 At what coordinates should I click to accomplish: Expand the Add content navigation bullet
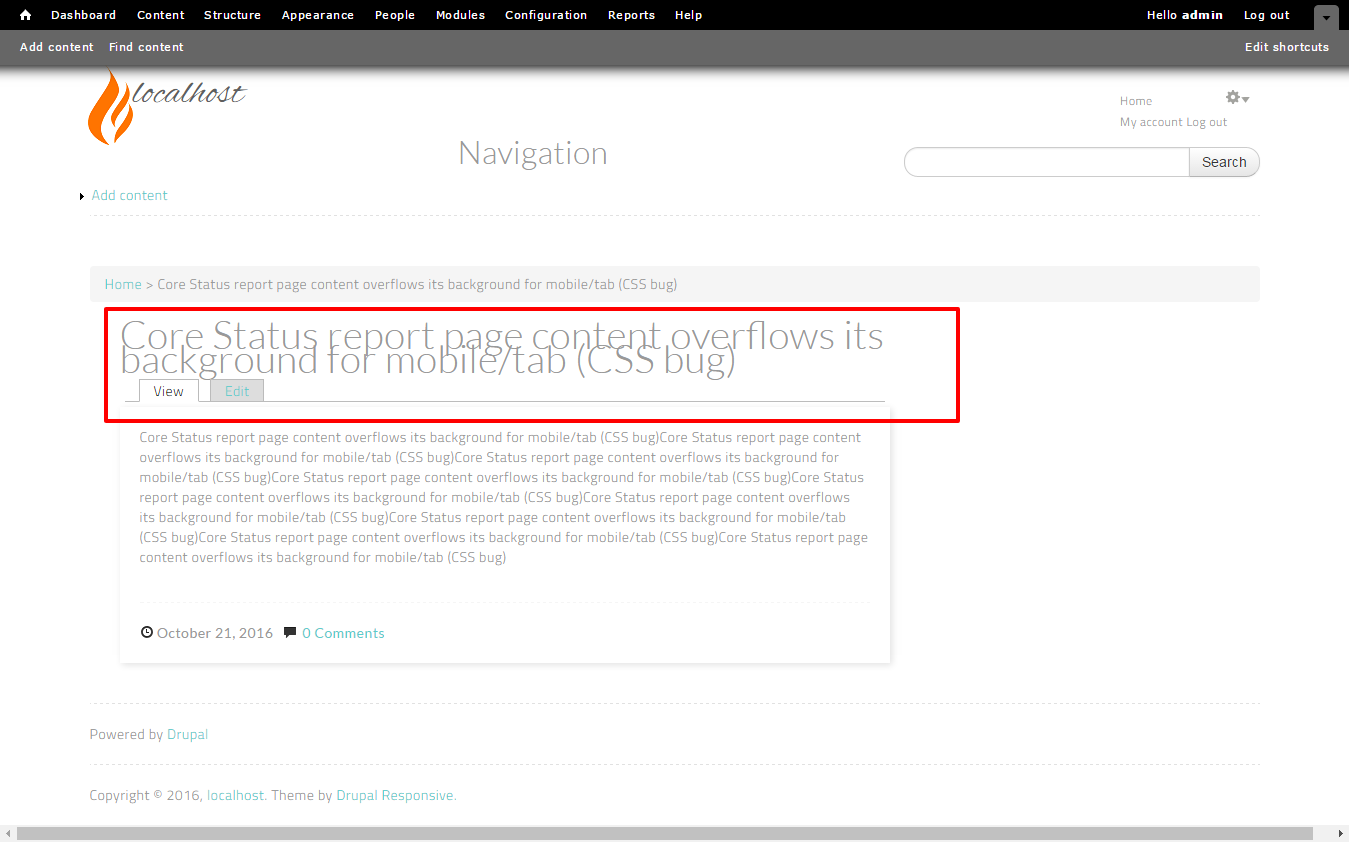click(82, 196)
